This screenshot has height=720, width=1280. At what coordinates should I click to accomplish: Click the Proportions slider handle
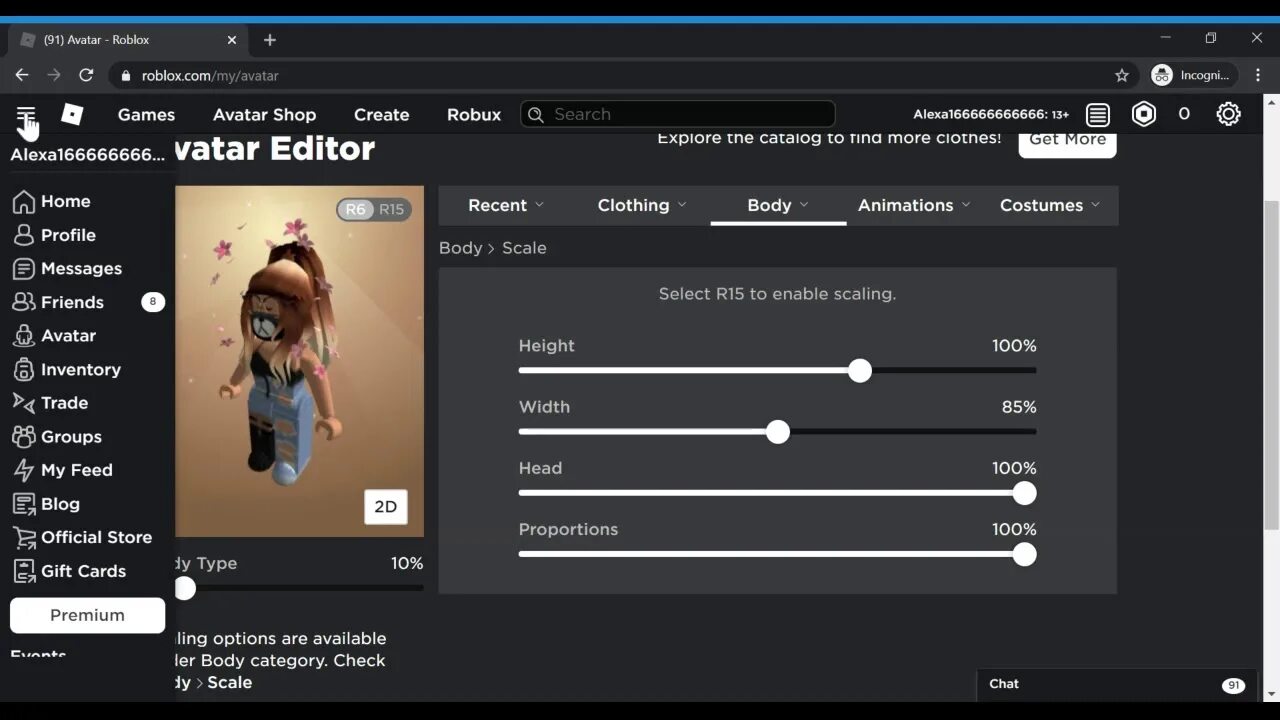pyautogui.click(x=1024, y=555)
